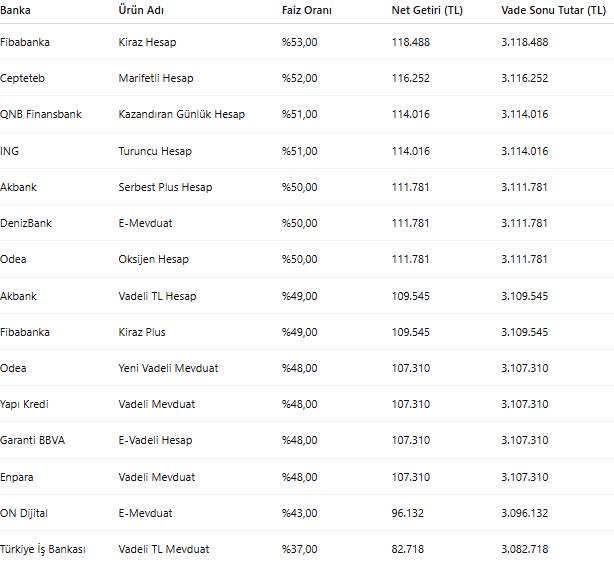Image resolution: width=614 pixels, height=574 pixels.
Task: Click Kazandıran Günlük Hesap product name
Action: (x=182, y=114)
